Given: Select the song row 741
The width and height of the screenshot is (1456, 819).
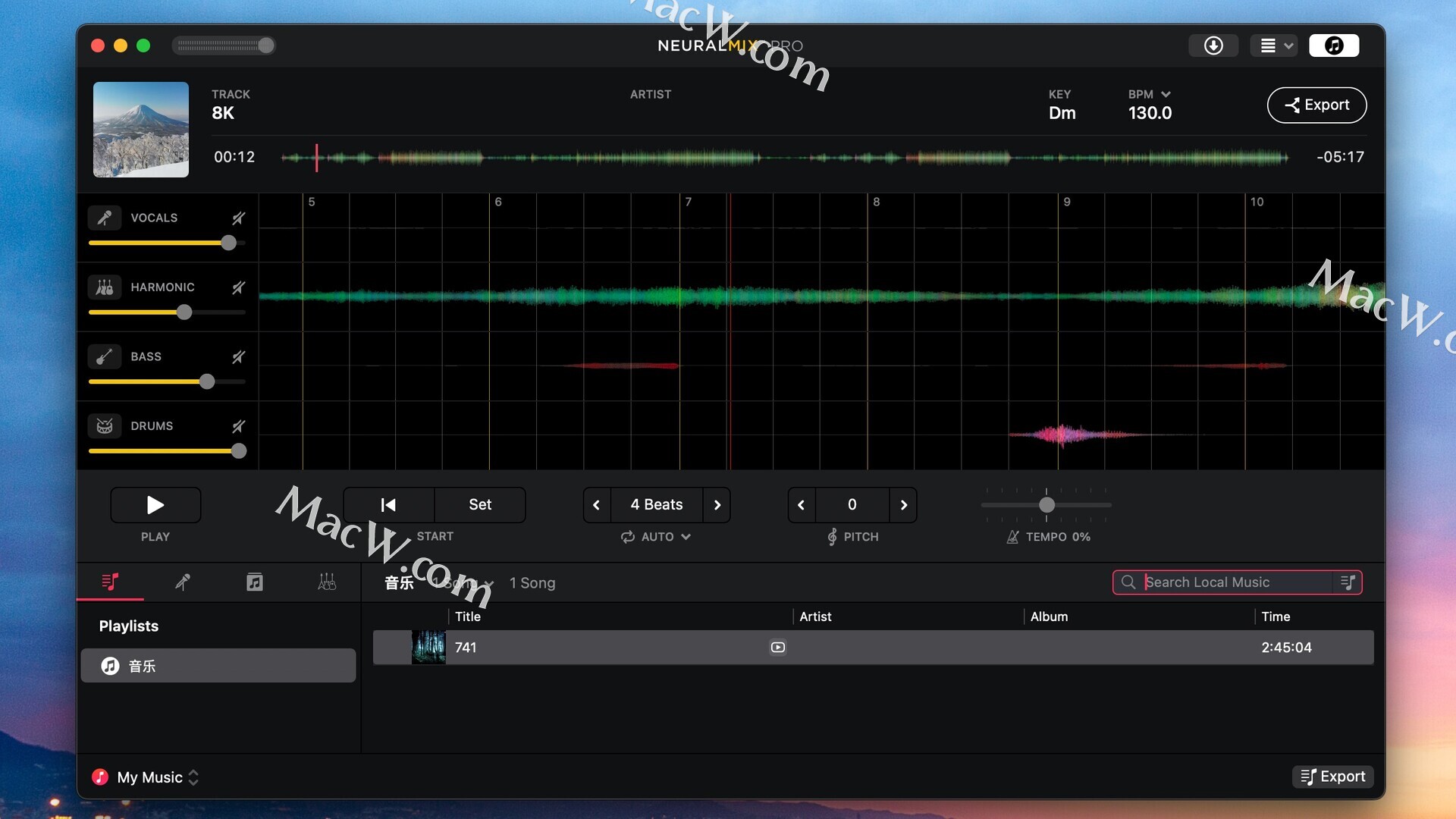Looking at the screenshot, I should pos(873,648).
